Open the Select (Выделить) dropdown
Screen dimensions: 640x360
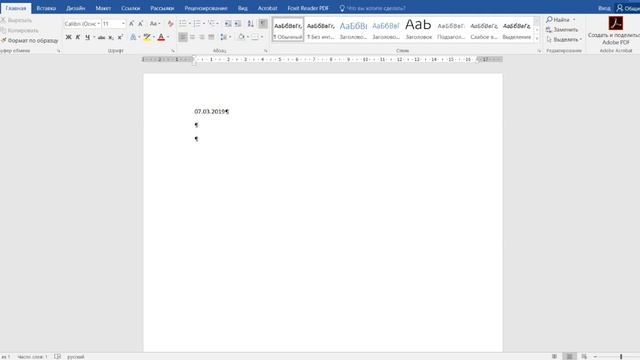(564, 40)
